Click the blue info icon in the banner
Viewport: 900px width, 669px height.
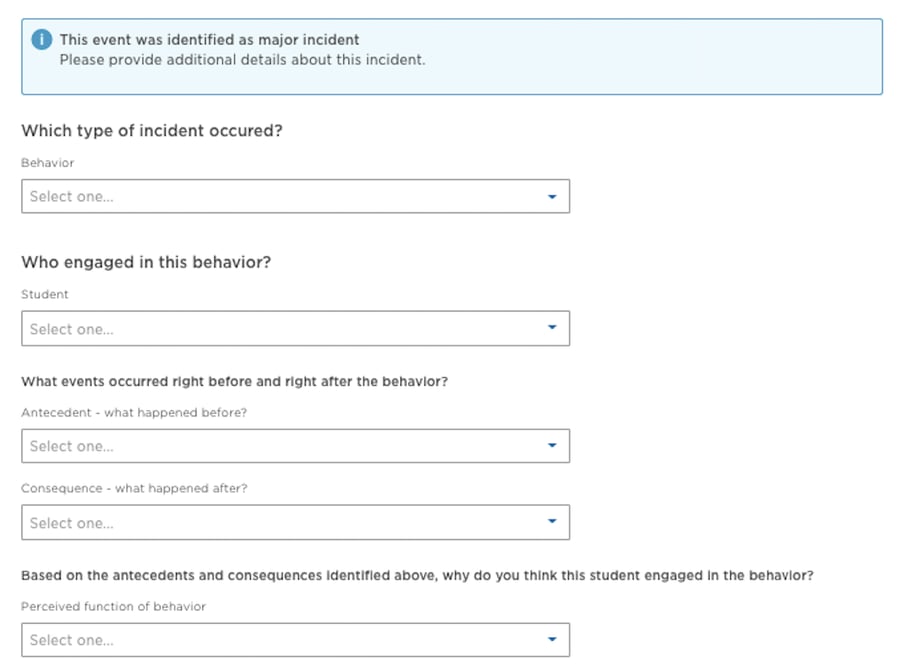click(x=41, y=39)
